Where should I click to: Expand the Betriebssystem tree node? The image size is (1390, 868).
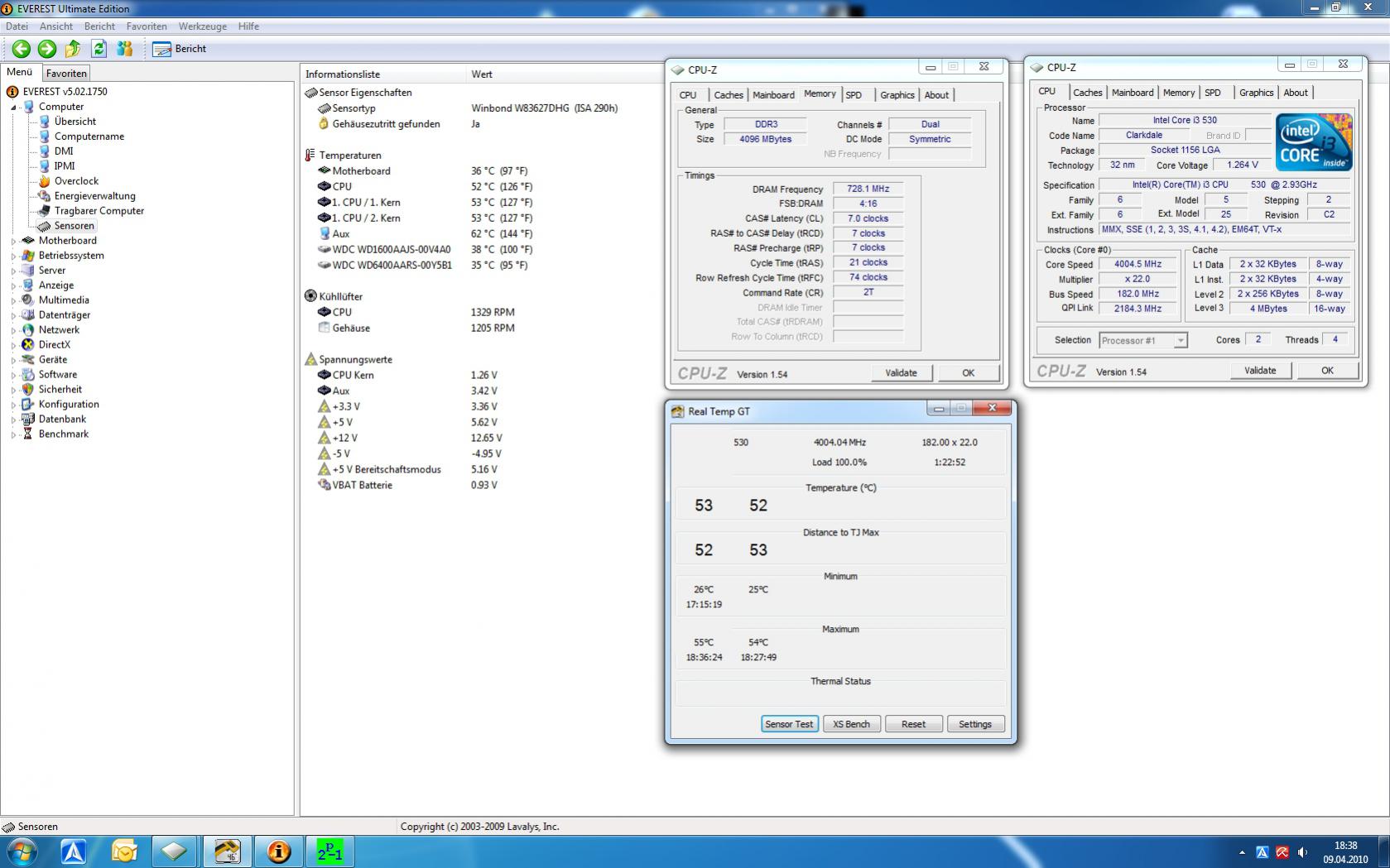[13, 256]
